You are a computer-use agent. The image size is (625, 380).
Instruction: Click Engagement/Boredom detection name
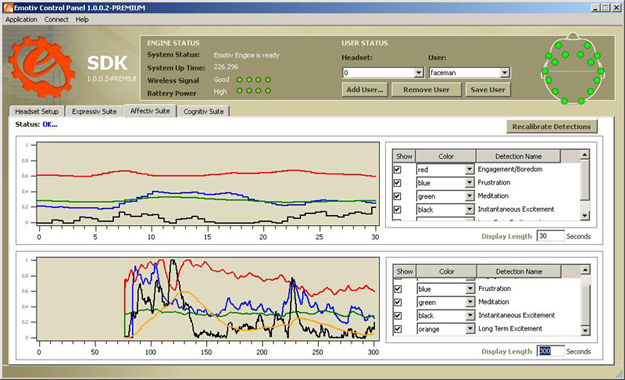(510, 169)
